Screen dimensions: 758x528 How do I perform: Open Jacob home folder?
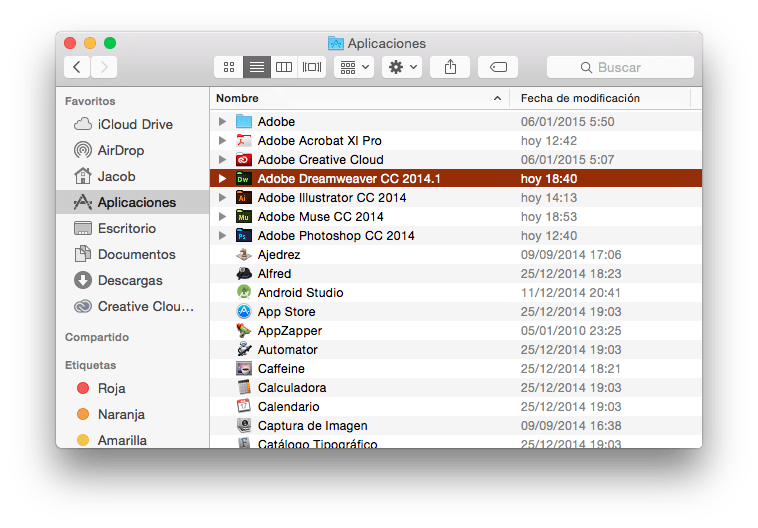(x=133, y=176)
